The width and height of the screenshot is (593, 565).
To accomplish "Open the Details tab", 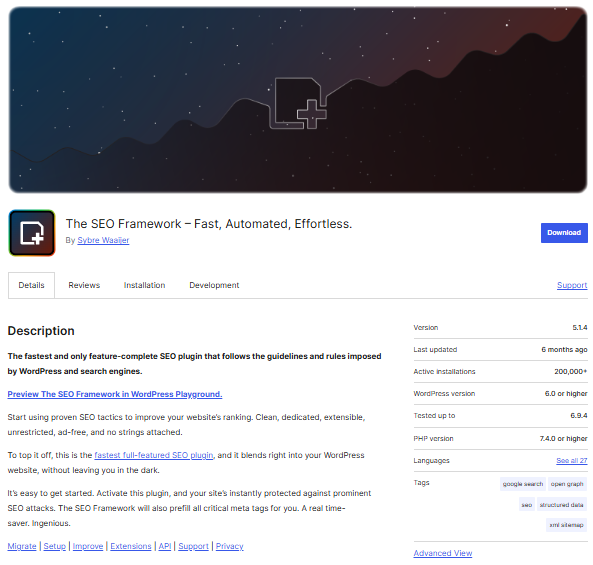I will [x=31, y=285].
